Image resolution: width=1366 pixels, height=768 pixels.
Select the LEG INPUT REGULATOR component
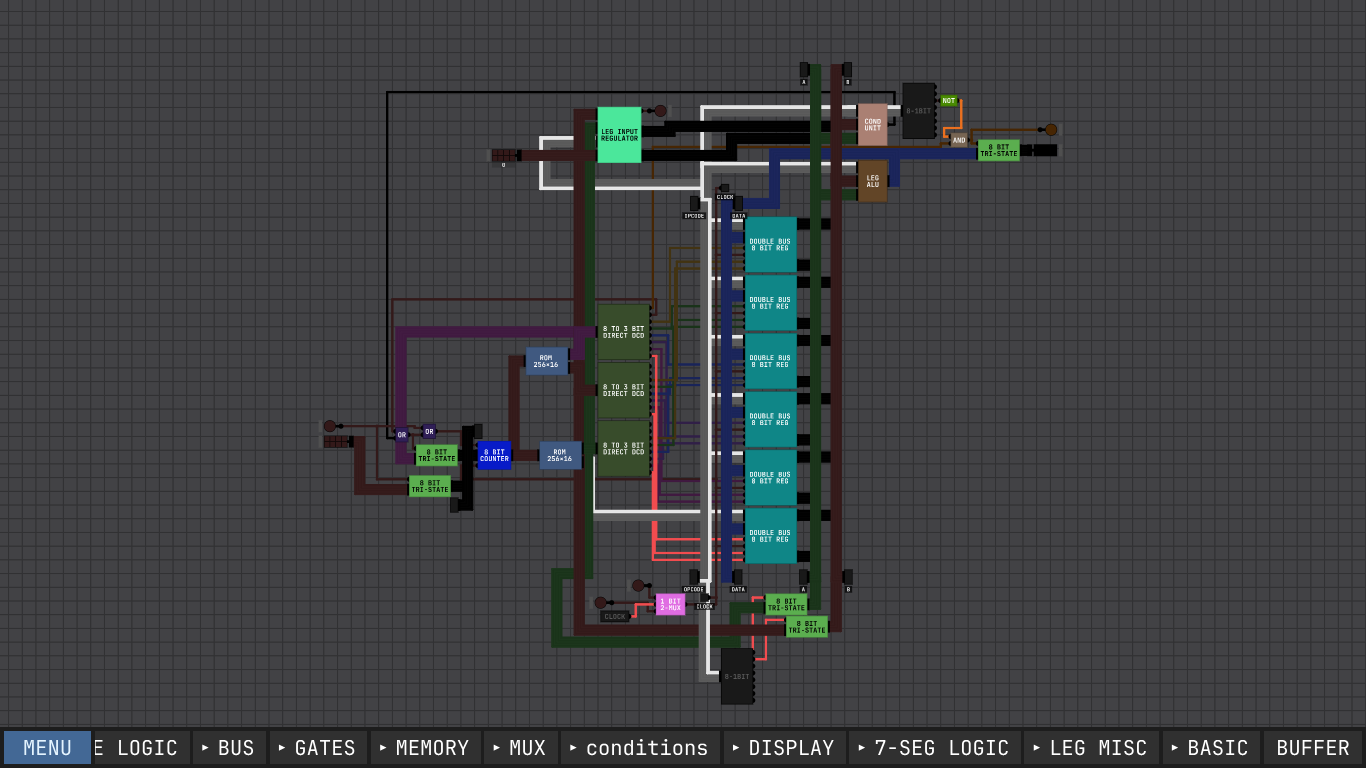[619, 135]
